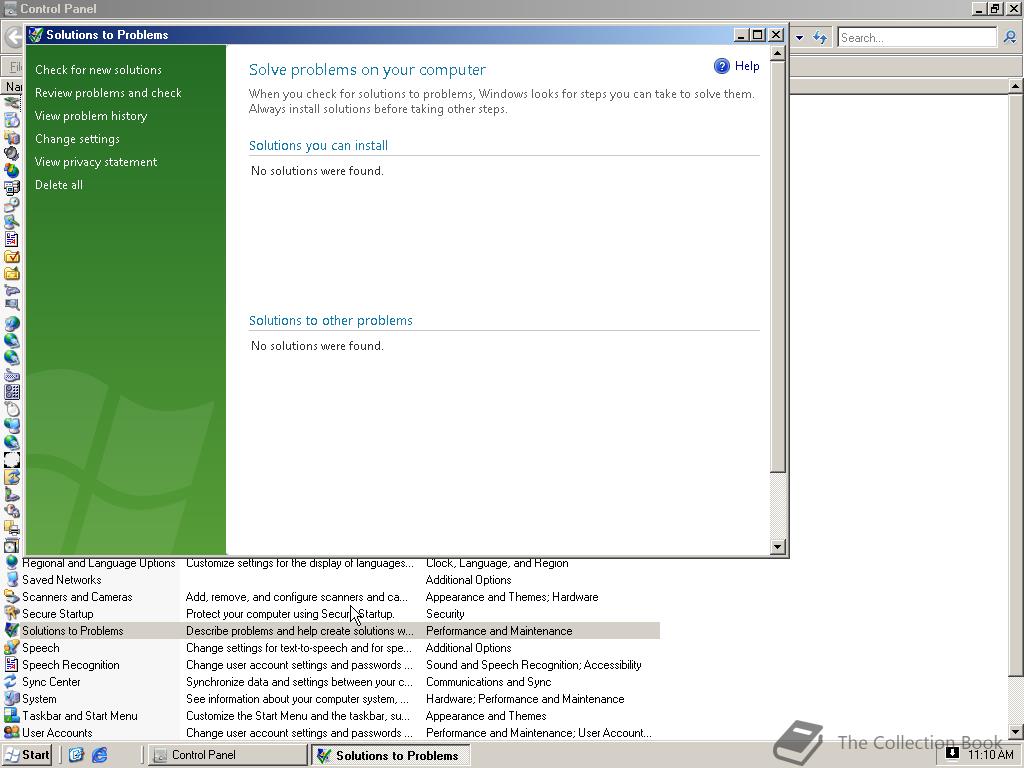The image size is (1024, 768).
Task: Open View privacy statement link
Action: pyautogui.click(x=95, y=161)
